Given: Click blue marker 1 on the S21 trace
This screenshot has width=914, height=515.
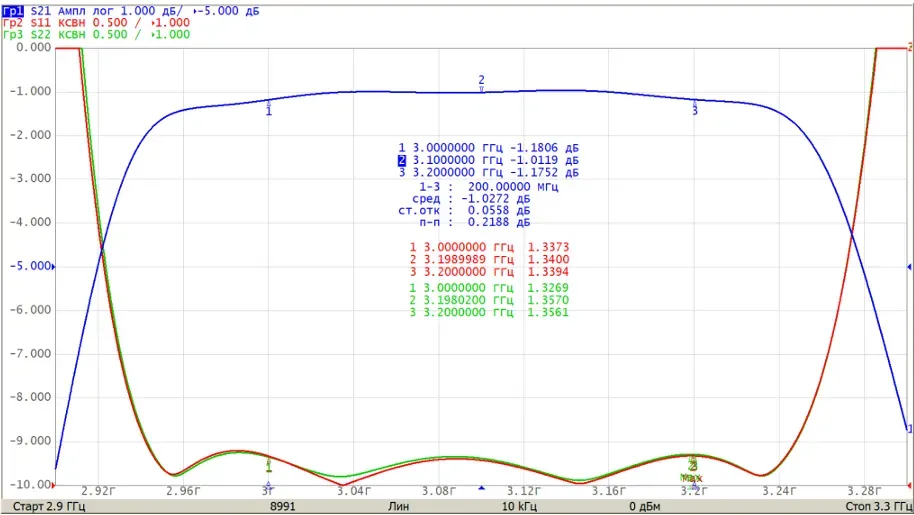Looking at the screenshot, I should [x=269, y=108].
